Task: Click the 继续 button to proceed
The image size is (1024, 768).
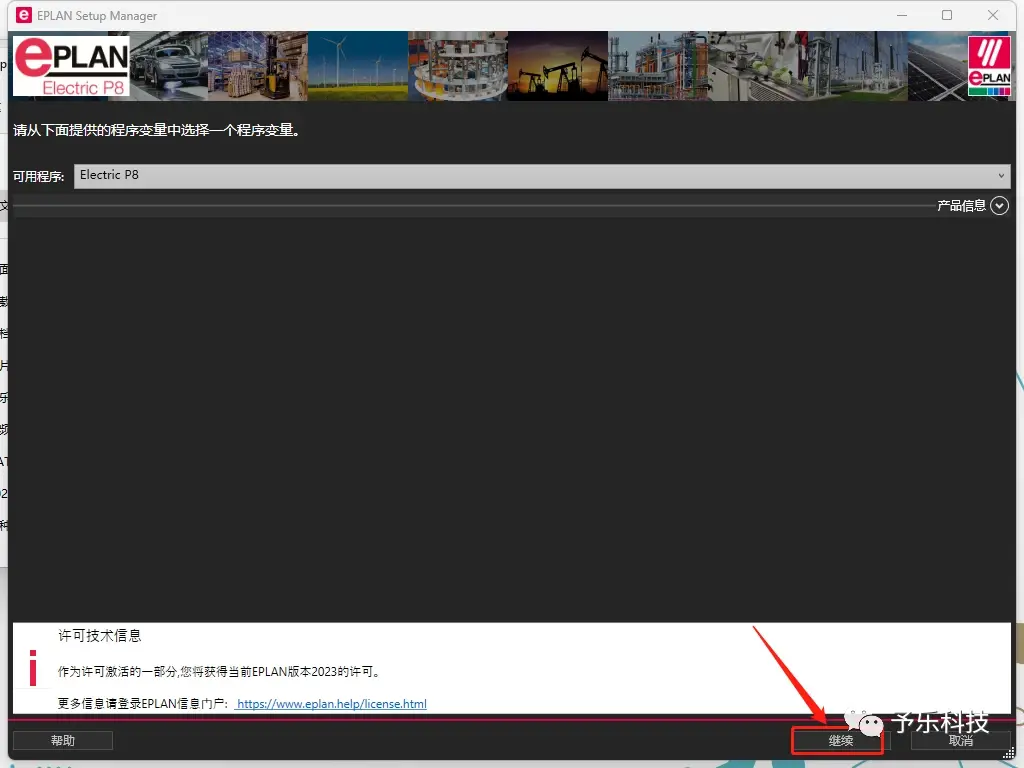Action: [840, 741]
